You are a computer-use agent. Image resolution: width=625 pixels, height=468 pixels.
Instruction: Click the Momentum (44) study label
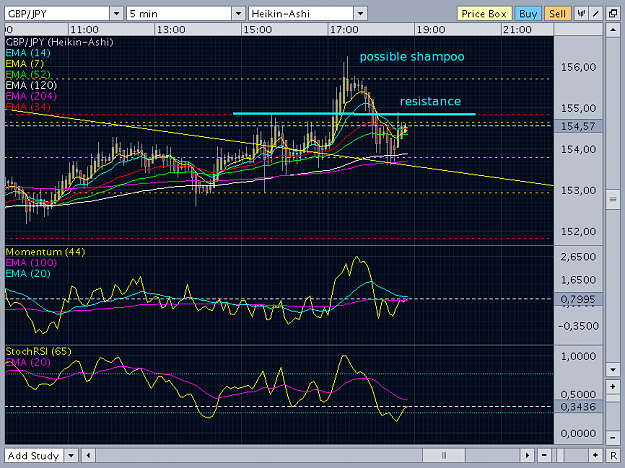(45, 252)
